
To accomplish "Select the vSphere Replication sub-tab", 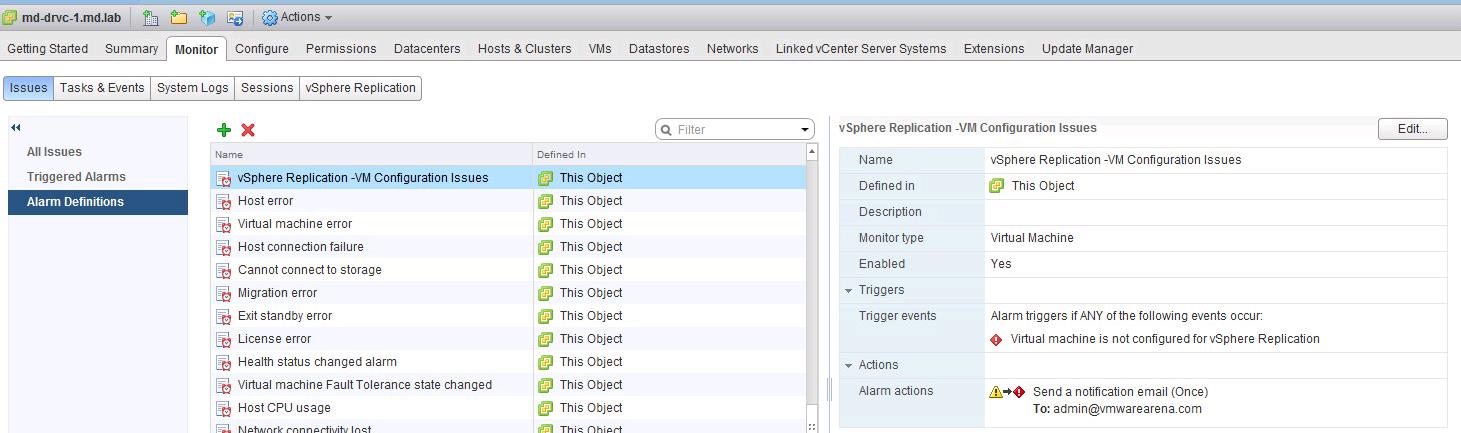I will pyautogui.click(x=360, y=88).
